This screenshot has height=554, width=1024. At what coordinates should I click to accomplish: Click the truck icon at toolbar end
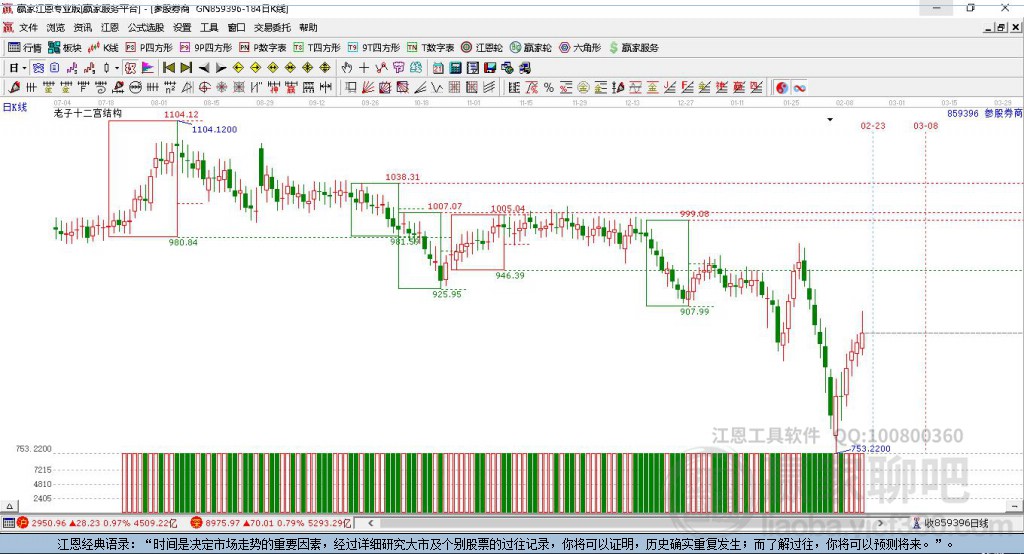click(524, 68)
